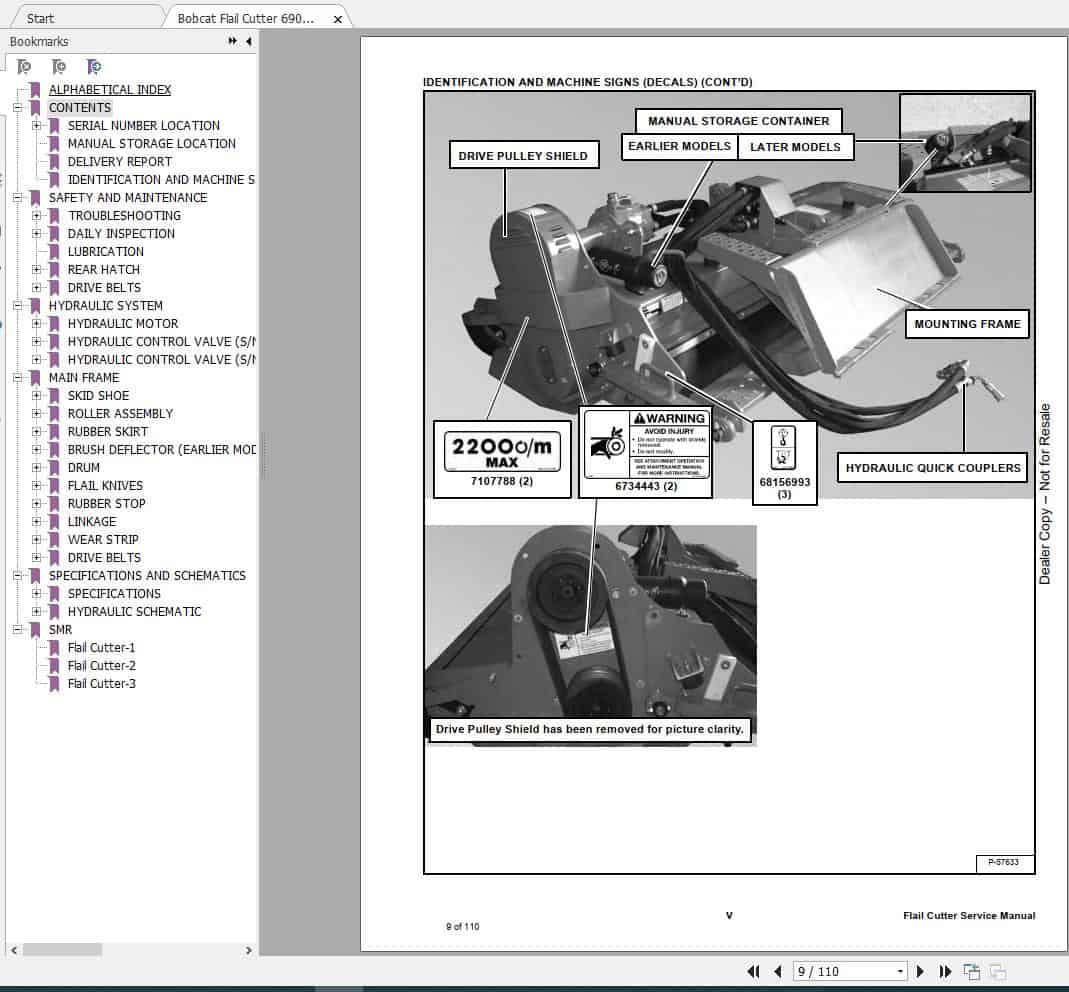Image resolution: width=1069 pixels, height=992 pixels.
Task: Open the Flail Cutter-3 bookmark
Action: click(x=102, y=683)
